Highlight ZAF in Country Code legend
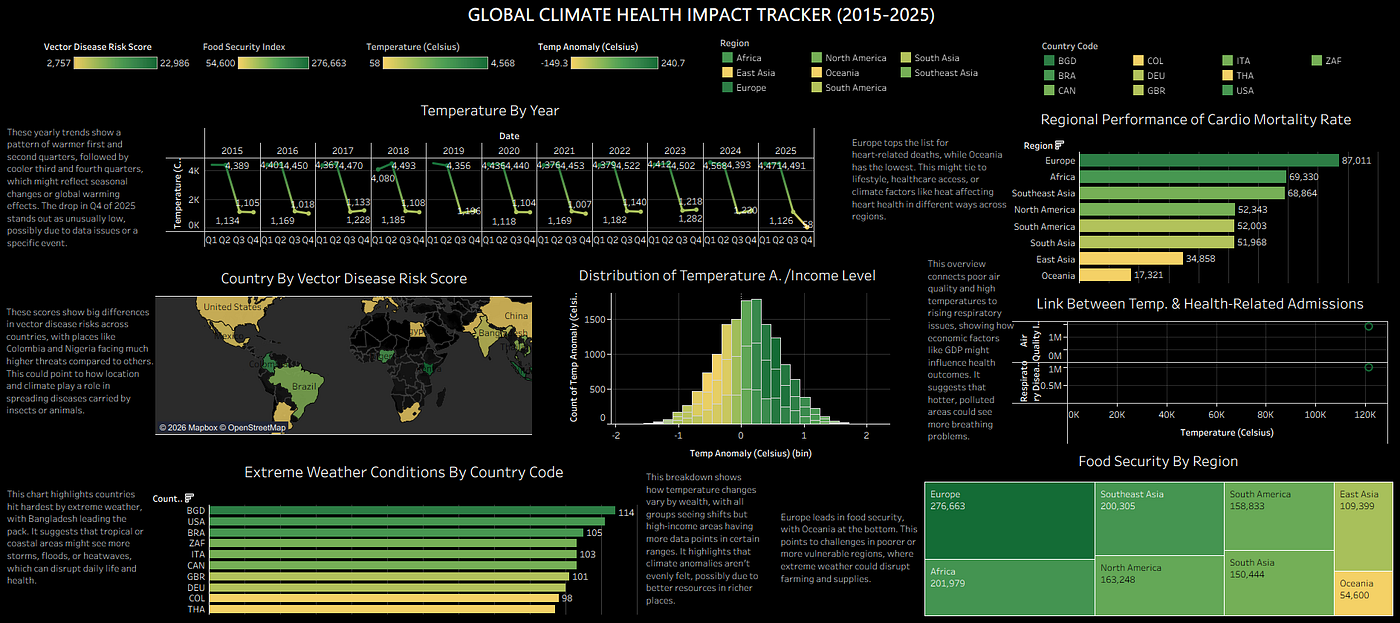The image size is (1400, 623). (1316, 61)
